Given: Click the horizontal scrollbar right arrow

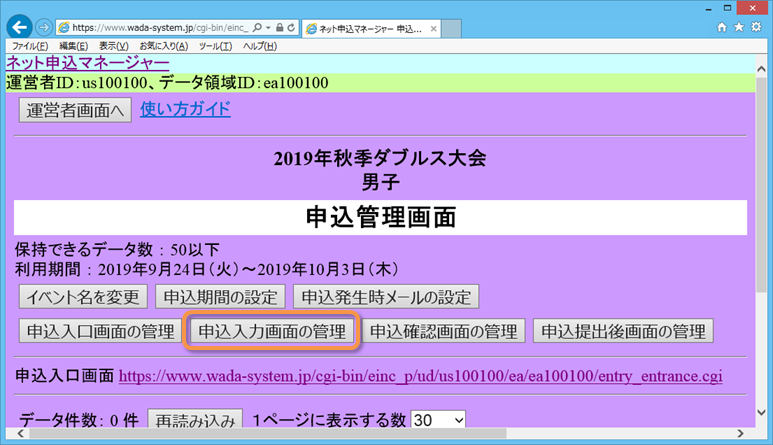Looking at the screenshot, I should point(740,433).
